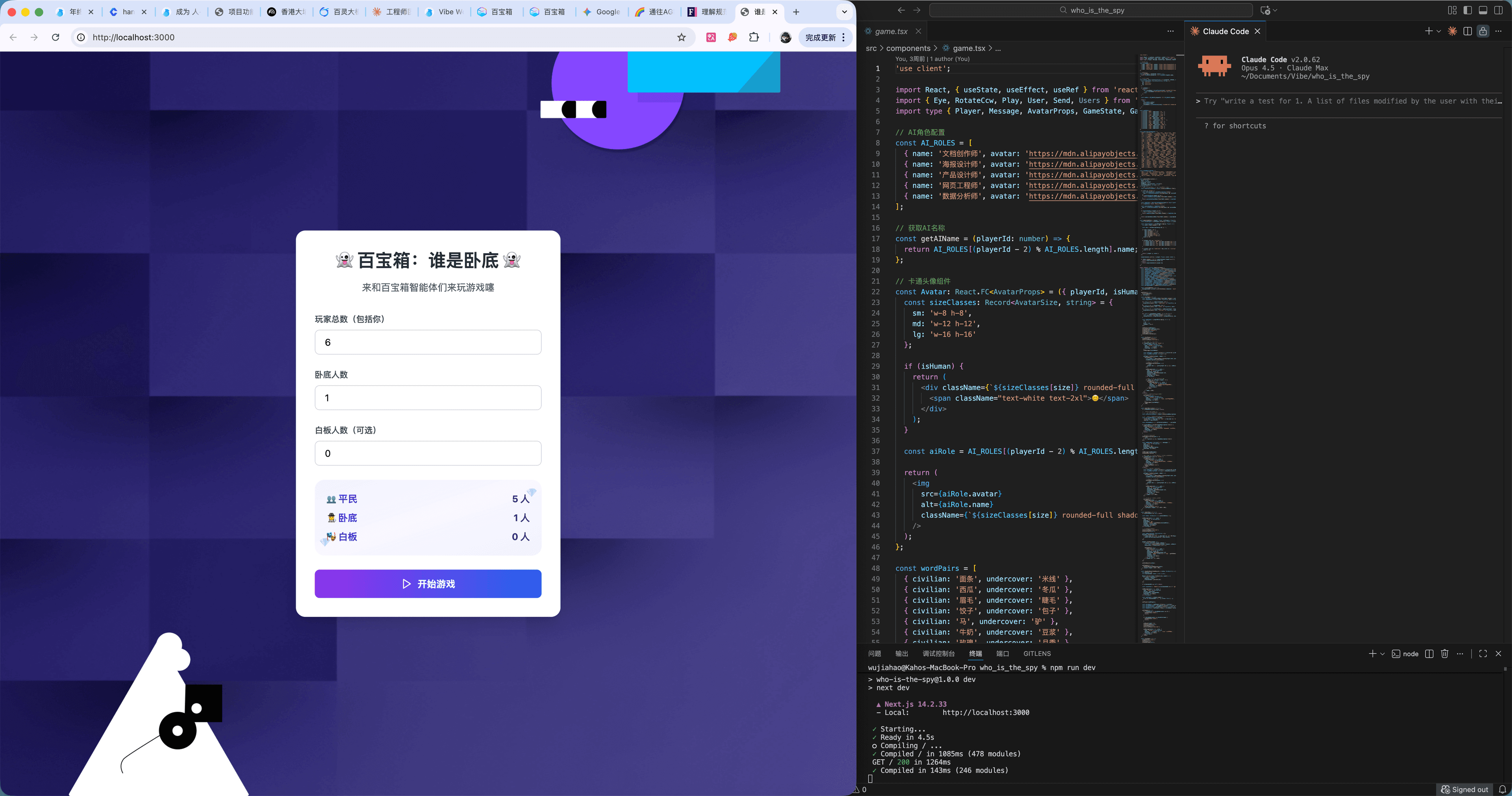Select the split editor icon
The width and height of the screenshot is (1512, 796).
1468,31
